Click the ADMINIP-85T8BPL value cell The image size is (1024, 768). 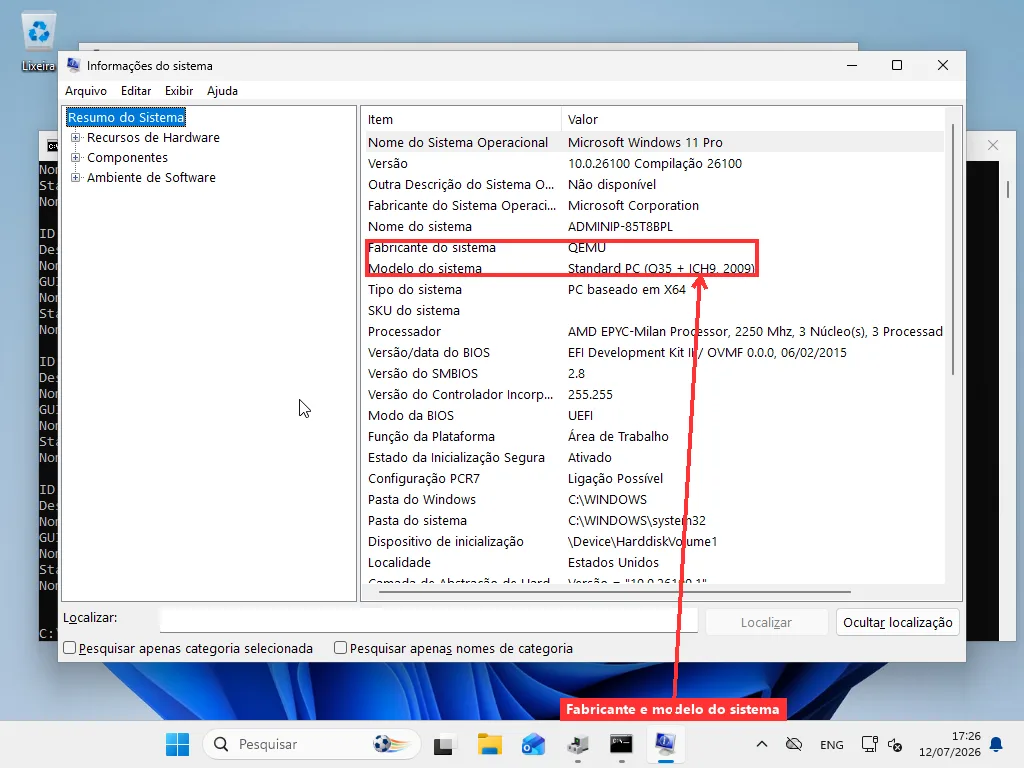click(620, 227)
